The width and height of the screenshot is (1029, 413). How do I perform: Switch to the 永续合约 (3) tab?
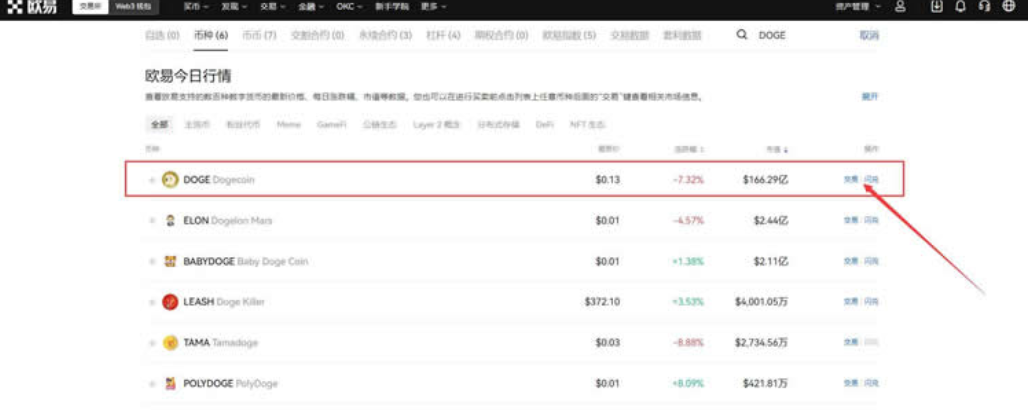(385, 35)
